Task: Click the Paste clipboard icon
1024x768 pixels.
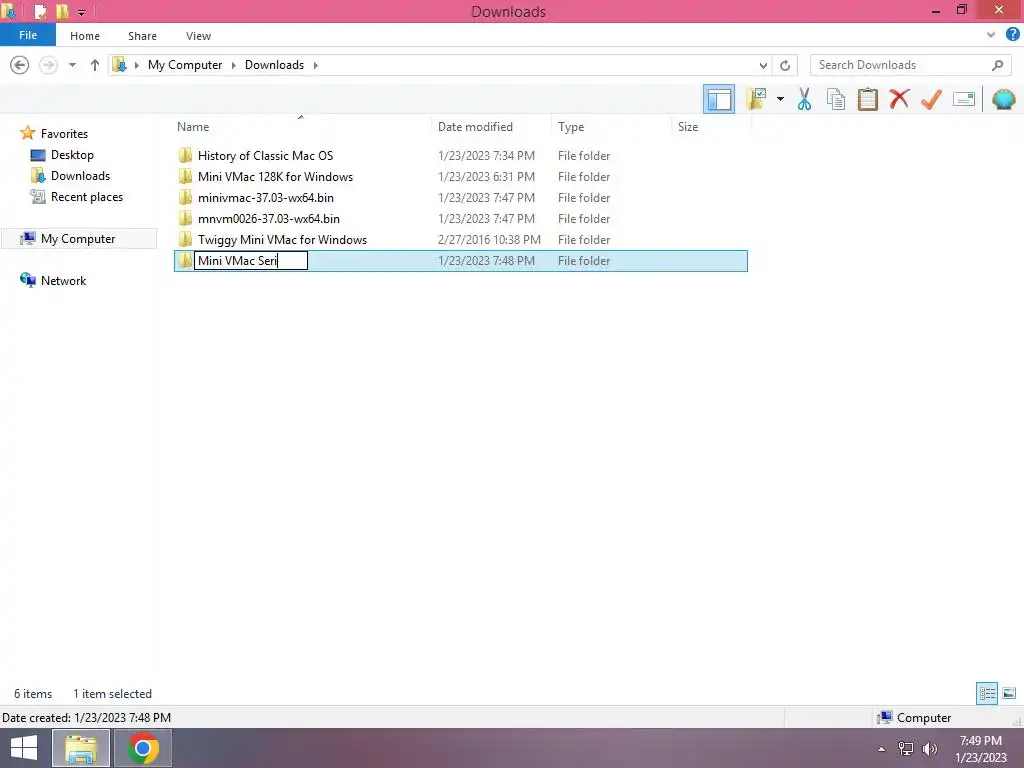Action: (867, 99)
